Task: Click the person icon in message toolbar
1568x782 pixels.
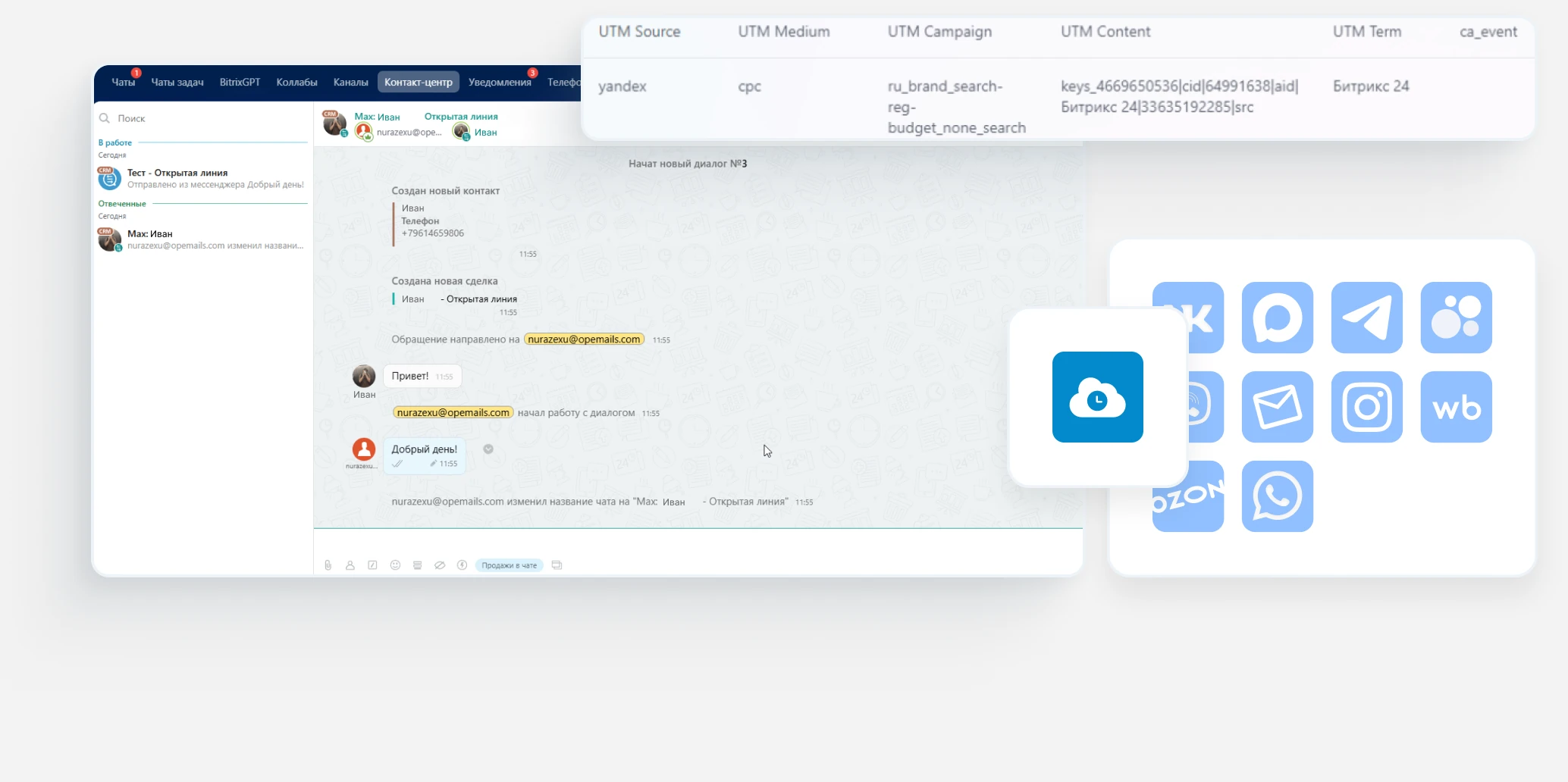Action: tap(350, 565)
